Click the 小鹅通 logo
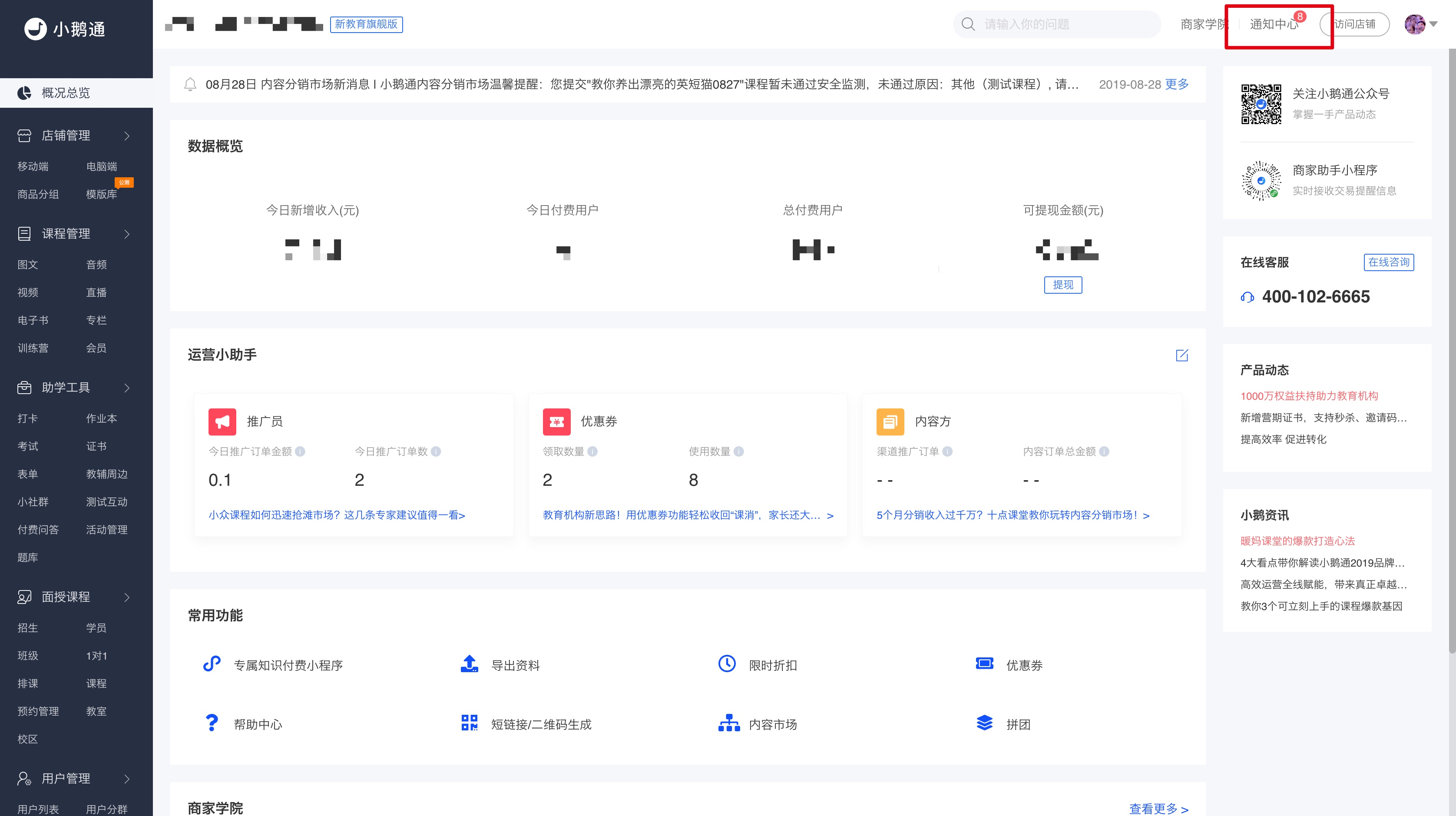The image size is (1456, 816). 64,28
